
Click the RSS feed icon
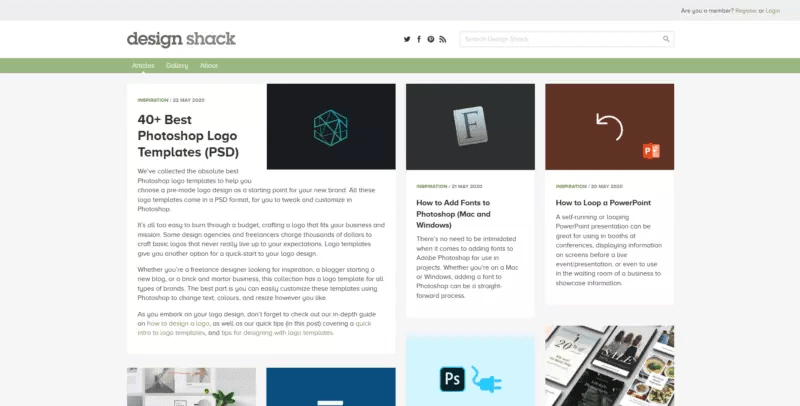point(443,39)
